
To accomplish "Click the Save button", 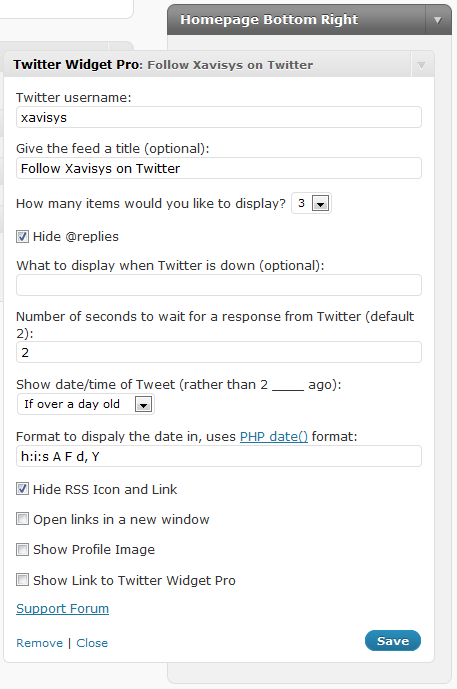I will (393, 641).
